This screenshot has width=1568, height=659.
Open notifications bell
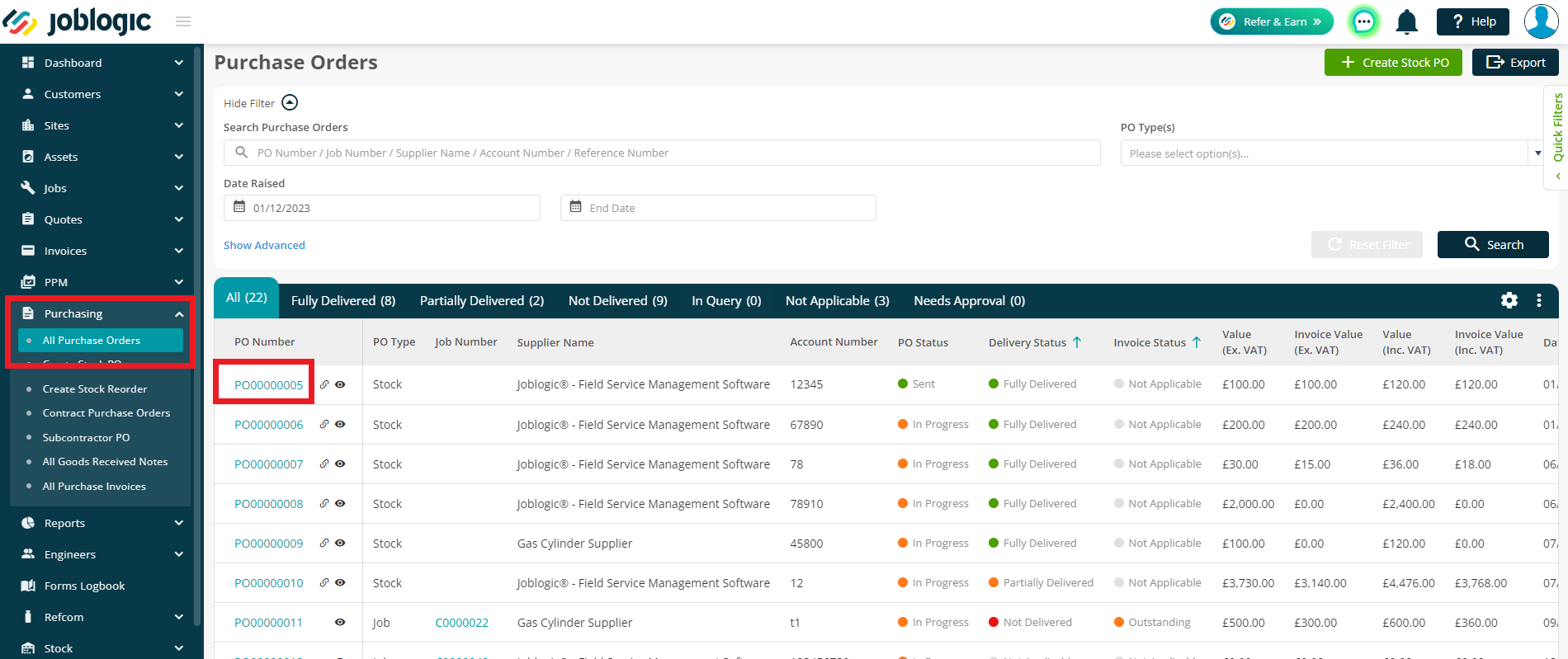1407,21
